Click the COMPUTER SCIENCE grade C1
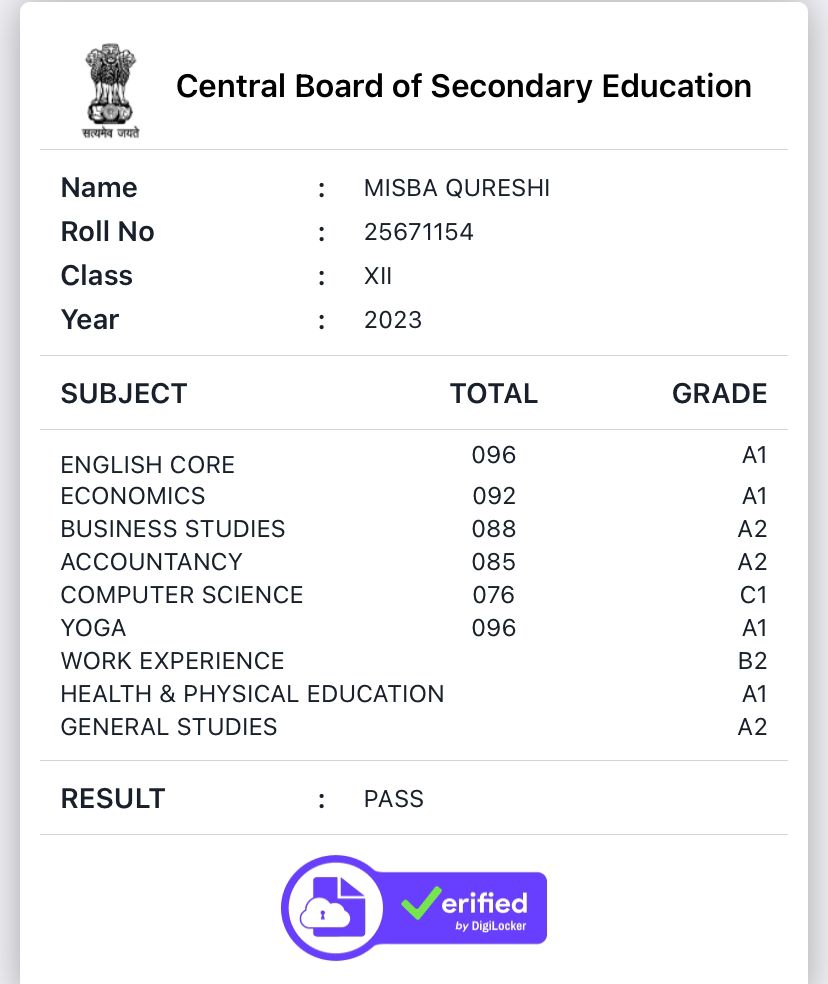Image resolution: width=828 pixels, height=984 pixels. (753, 595)
